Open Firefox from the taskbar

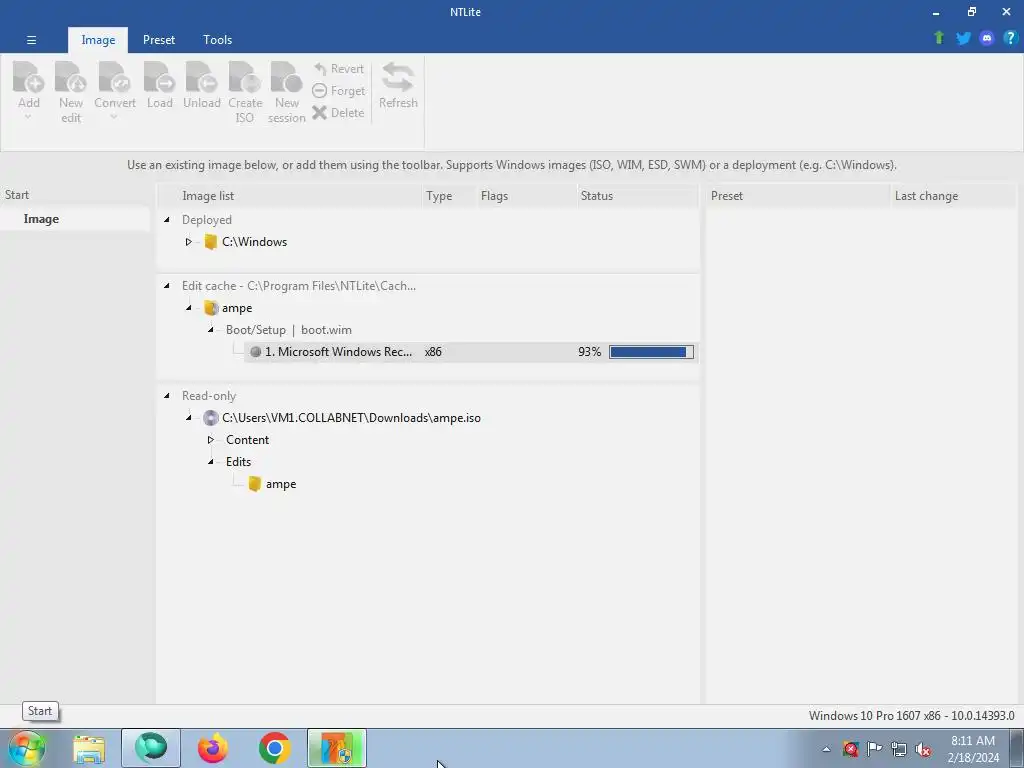213,748
